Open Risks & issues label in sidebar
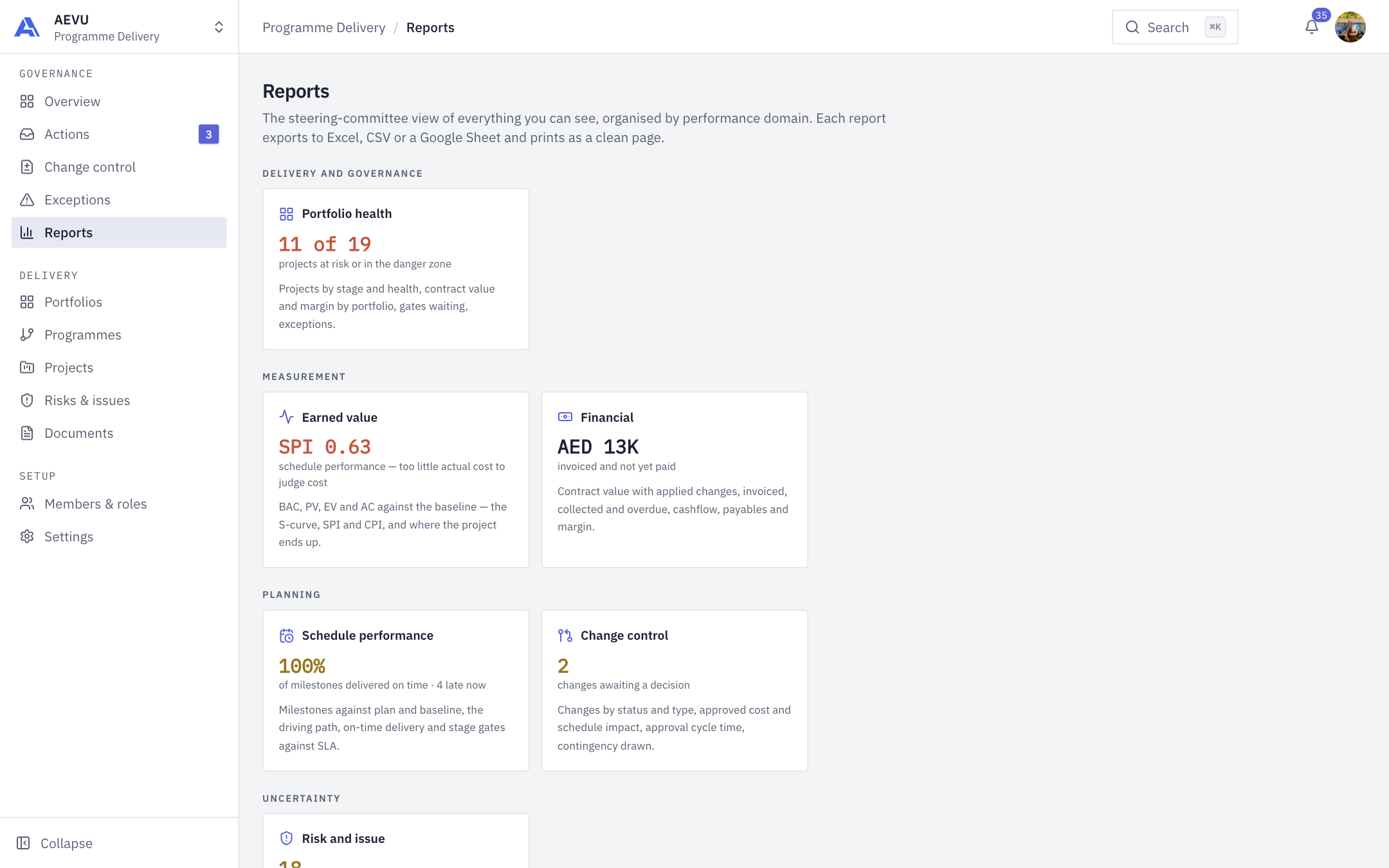Screen dimensions: 1389x868 click(87, 401)
